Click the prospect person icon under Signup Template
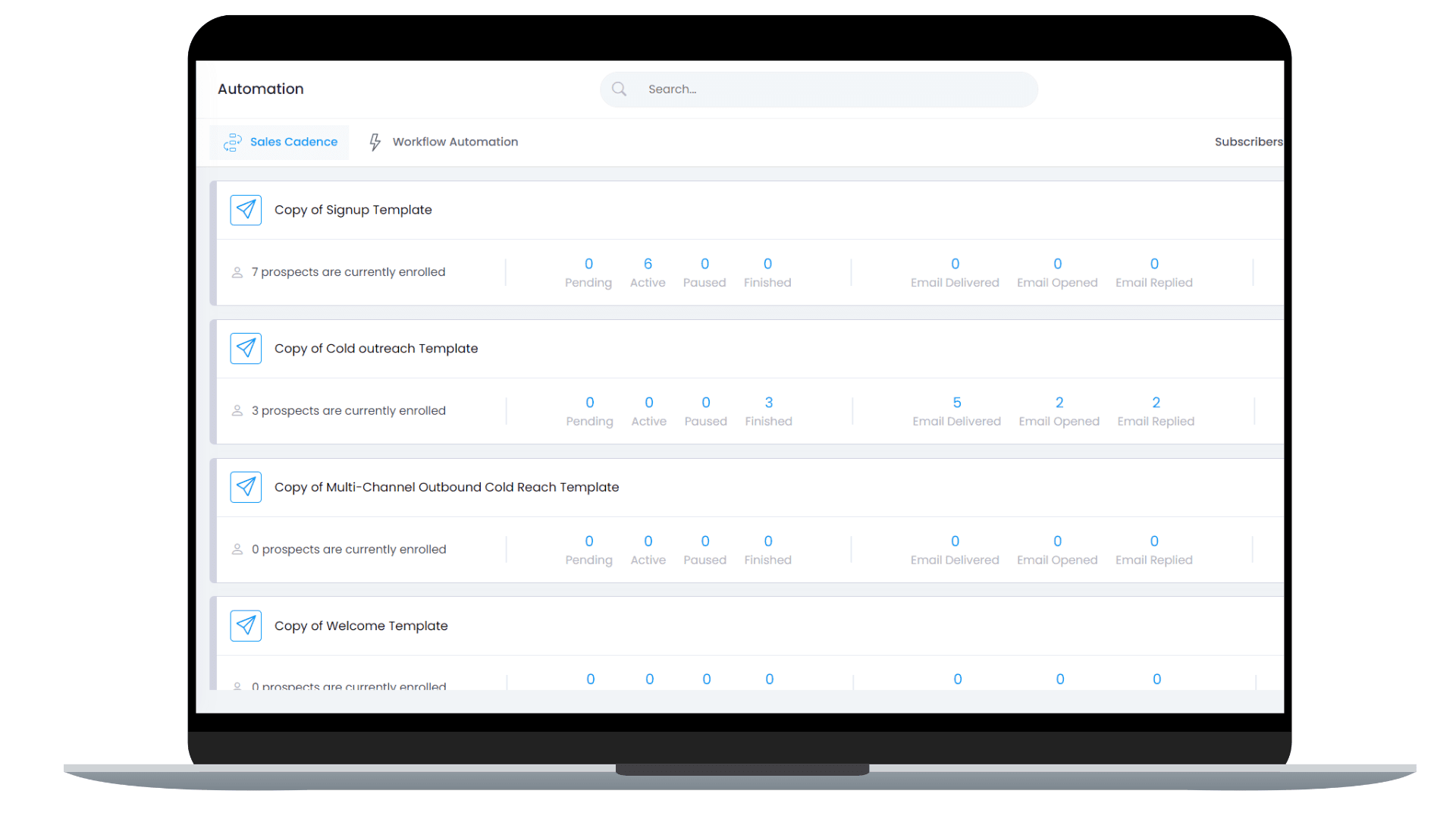1456x819 pixels. click(237, 271)
